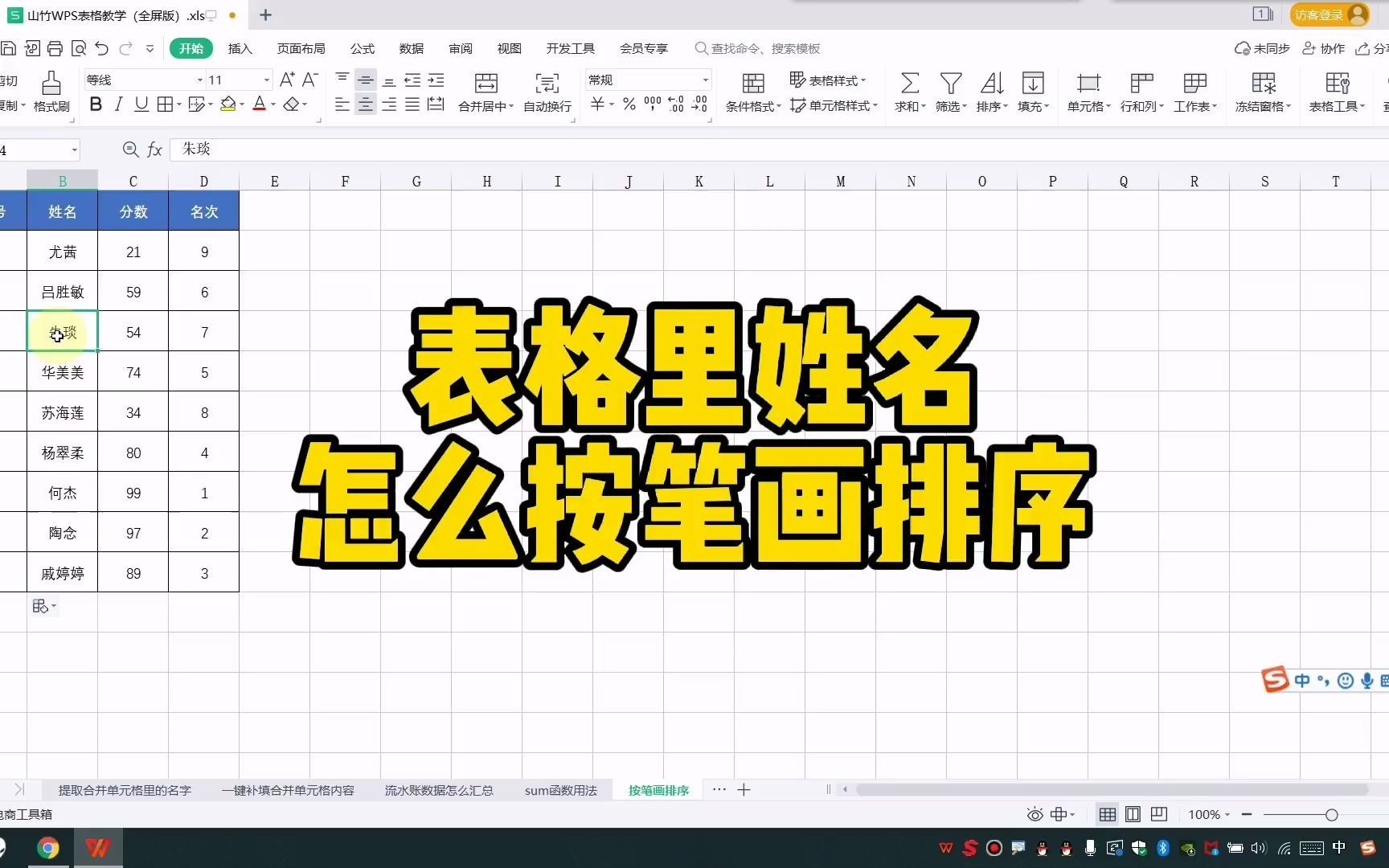Click the 100% zoom level dropdown
Screen dimensions: 1389x868
click(1208, 815)
